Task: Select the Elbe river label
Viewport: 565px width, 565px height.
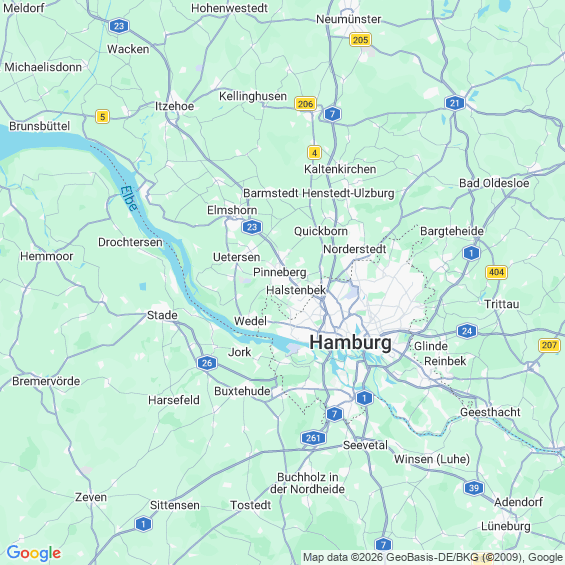Action: point(129,199)
